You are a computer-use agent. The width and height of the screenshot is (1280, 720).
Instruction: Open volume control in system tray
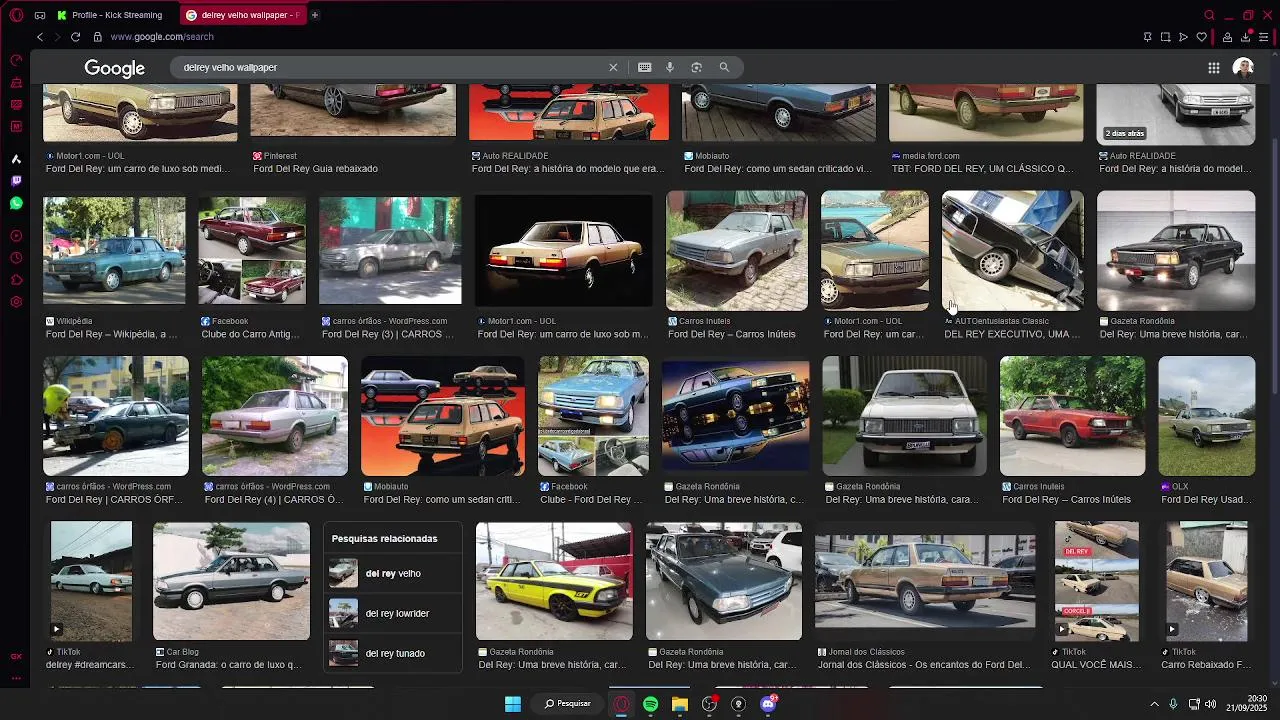(1210, 704)
